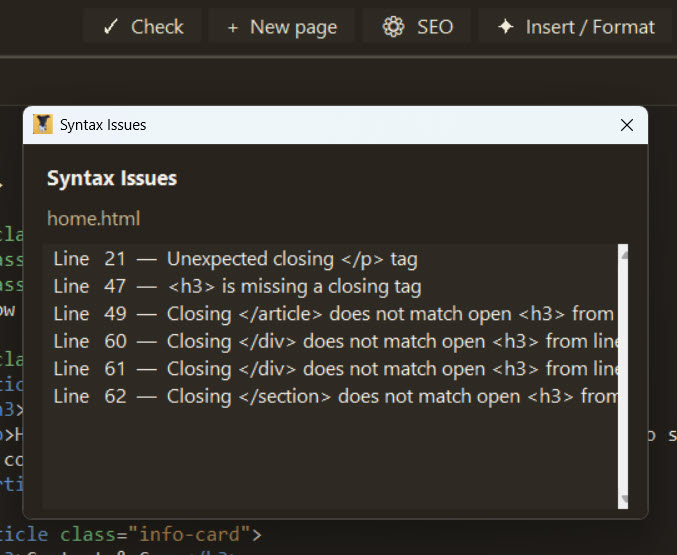Click the Check toolbar button
The width and height of the screenshot is (677, 555).
tap(143, 27)
